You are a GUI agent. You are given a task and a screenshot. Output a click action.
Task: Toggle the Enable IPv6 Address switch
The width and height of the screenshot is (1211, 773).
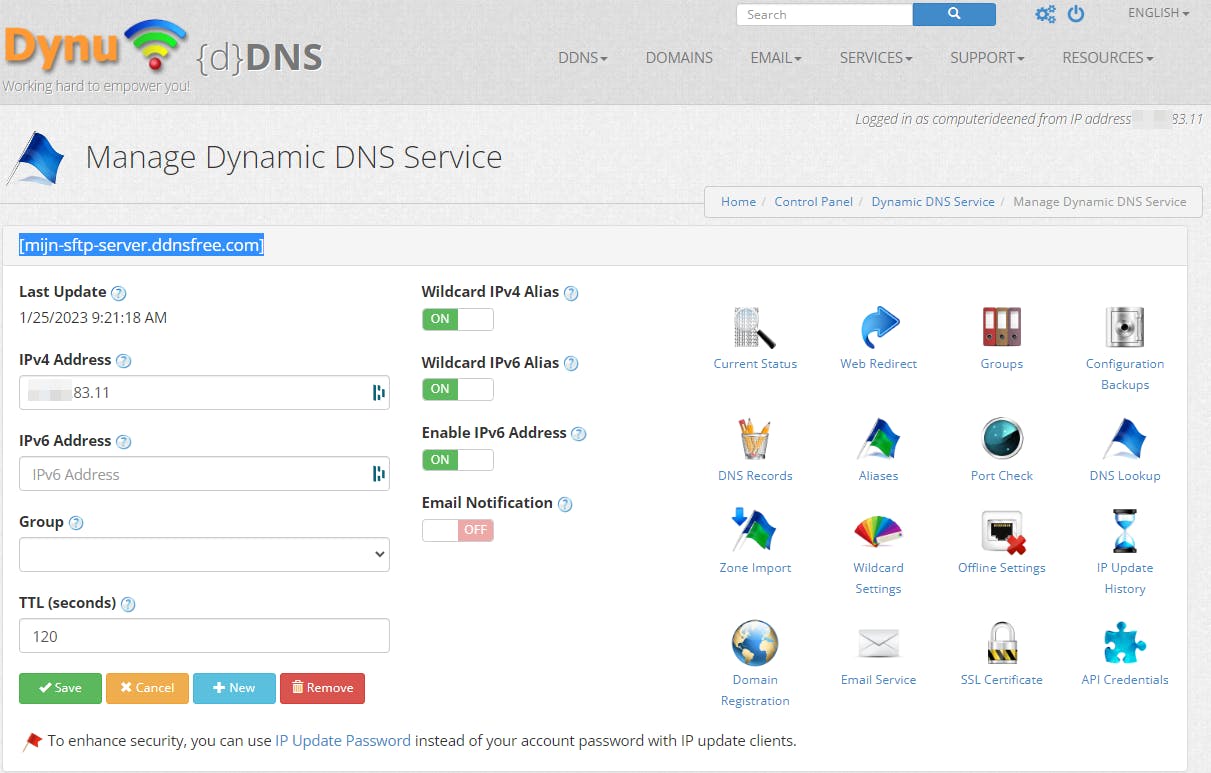click(458, 460)
